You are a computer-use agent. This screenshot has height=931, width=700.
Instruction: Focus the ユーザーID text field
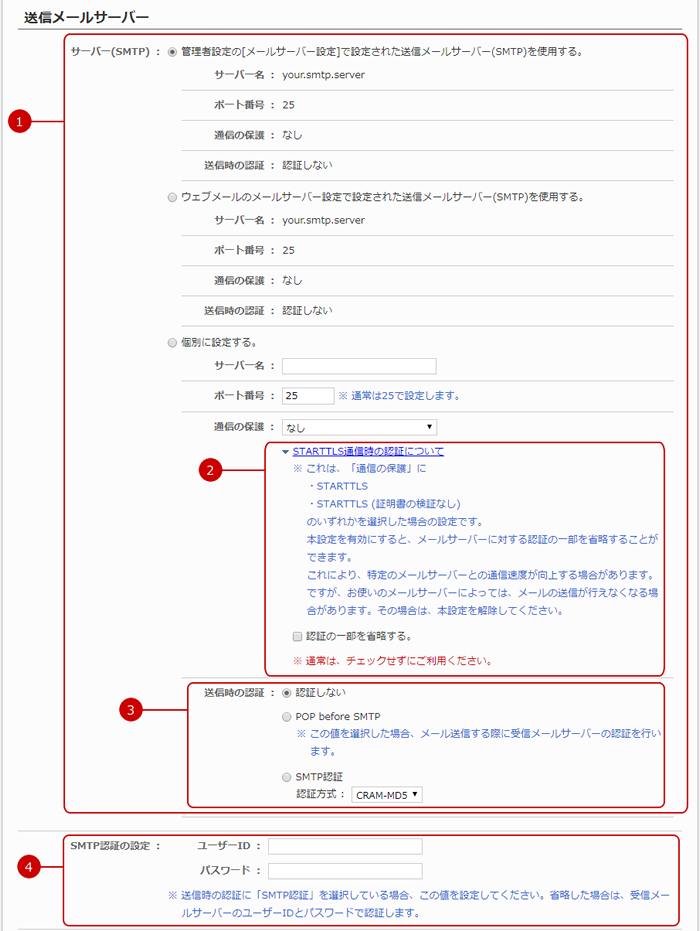click(345, 846)
